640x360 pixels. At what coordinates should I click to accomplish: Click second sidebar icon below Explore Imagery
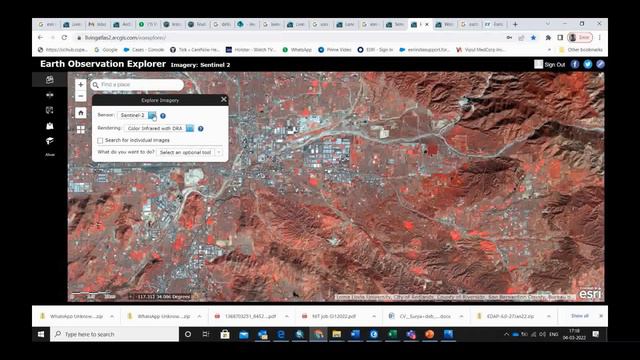point(50,110)
